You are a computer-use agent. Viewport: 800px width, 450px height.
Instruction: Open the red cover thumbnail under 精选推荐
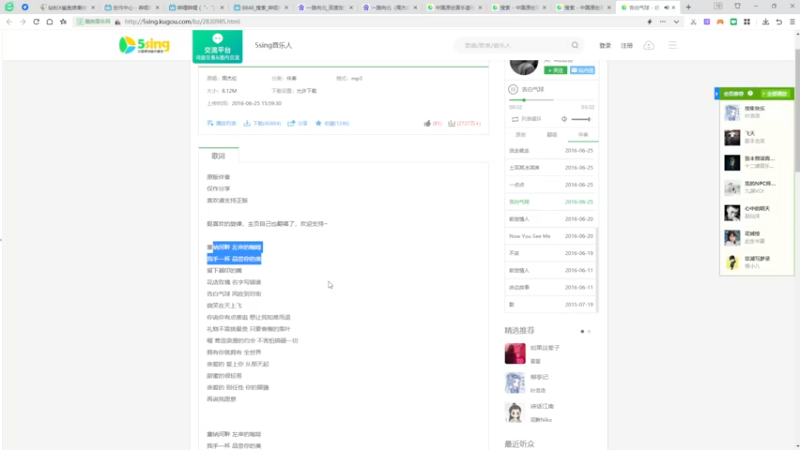(x=515, y=353)
